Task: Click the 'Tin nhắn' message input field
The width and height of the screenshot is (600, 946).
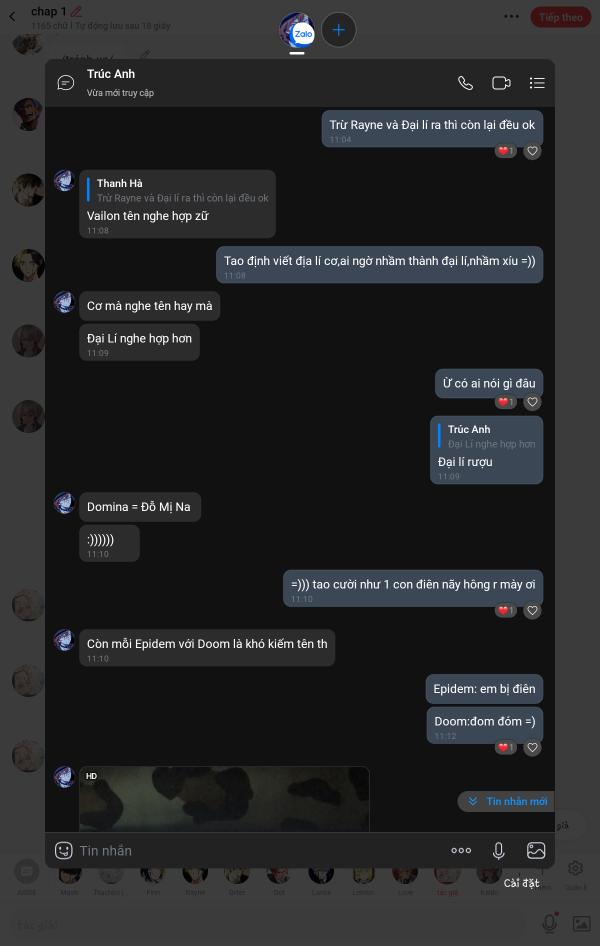Action: pos(259,850)
